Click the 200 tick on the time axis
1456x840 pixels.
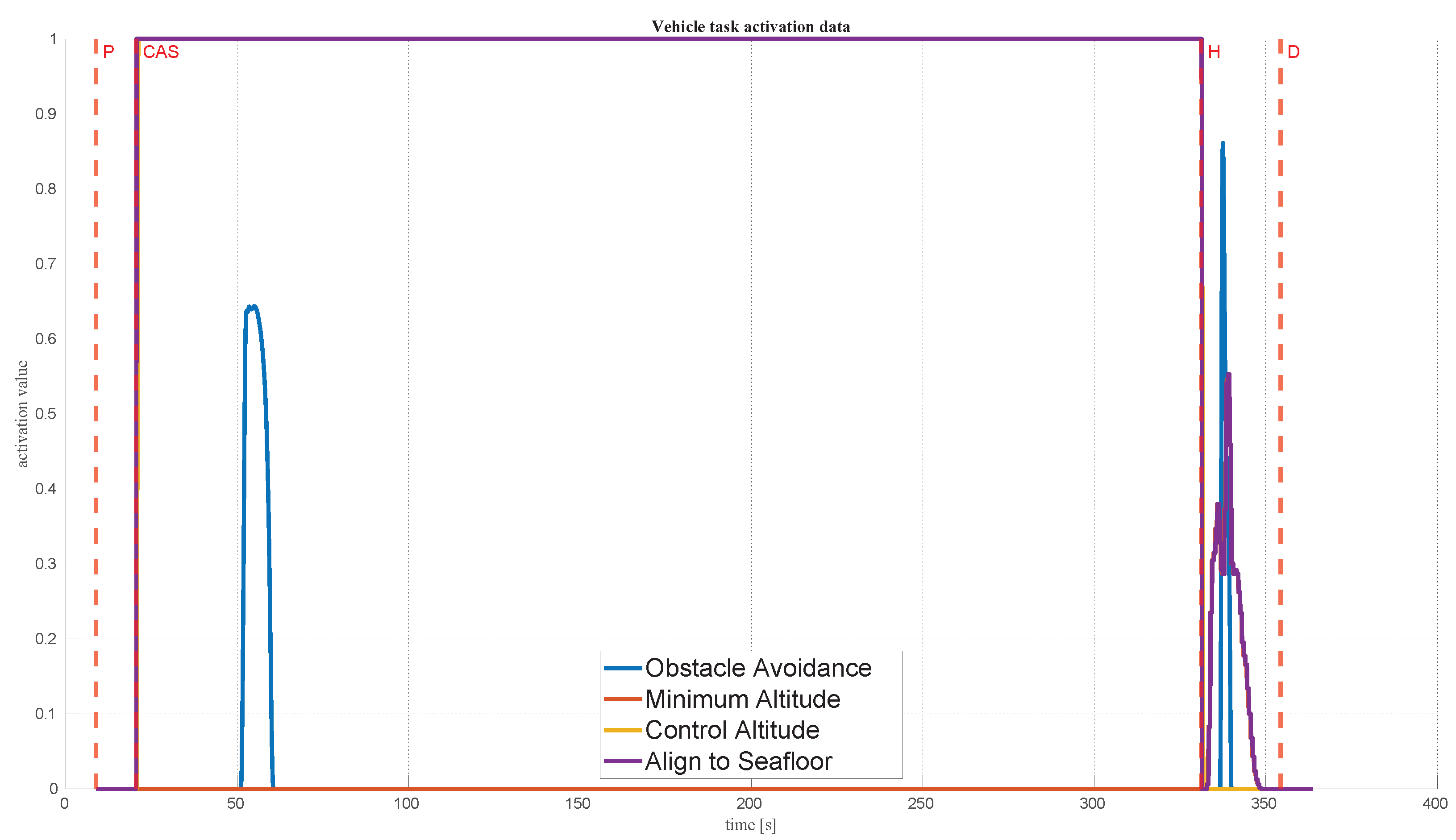[749, 804]
